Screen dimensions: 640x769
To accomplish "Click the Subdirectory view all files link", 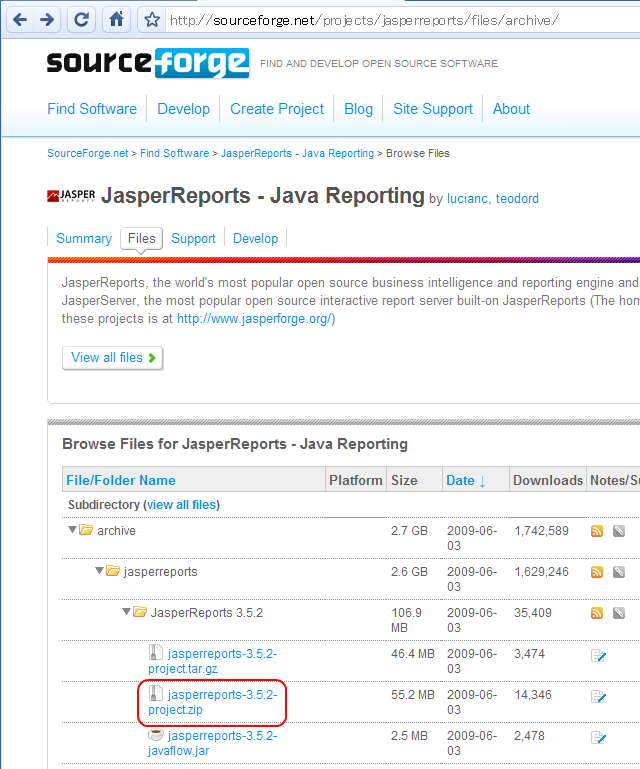I will point(181,505).
